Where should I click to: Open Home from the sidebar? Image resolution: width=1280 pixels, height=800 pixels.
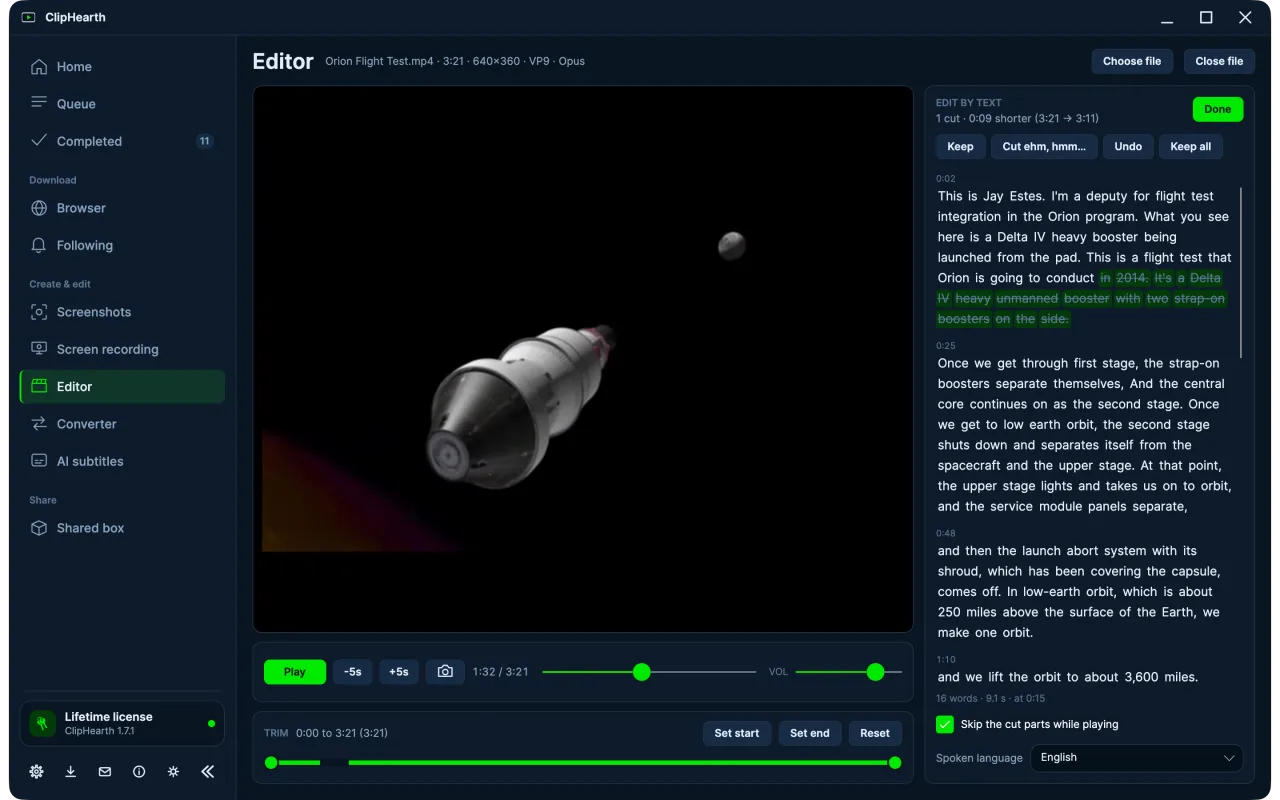coord(122,67)
